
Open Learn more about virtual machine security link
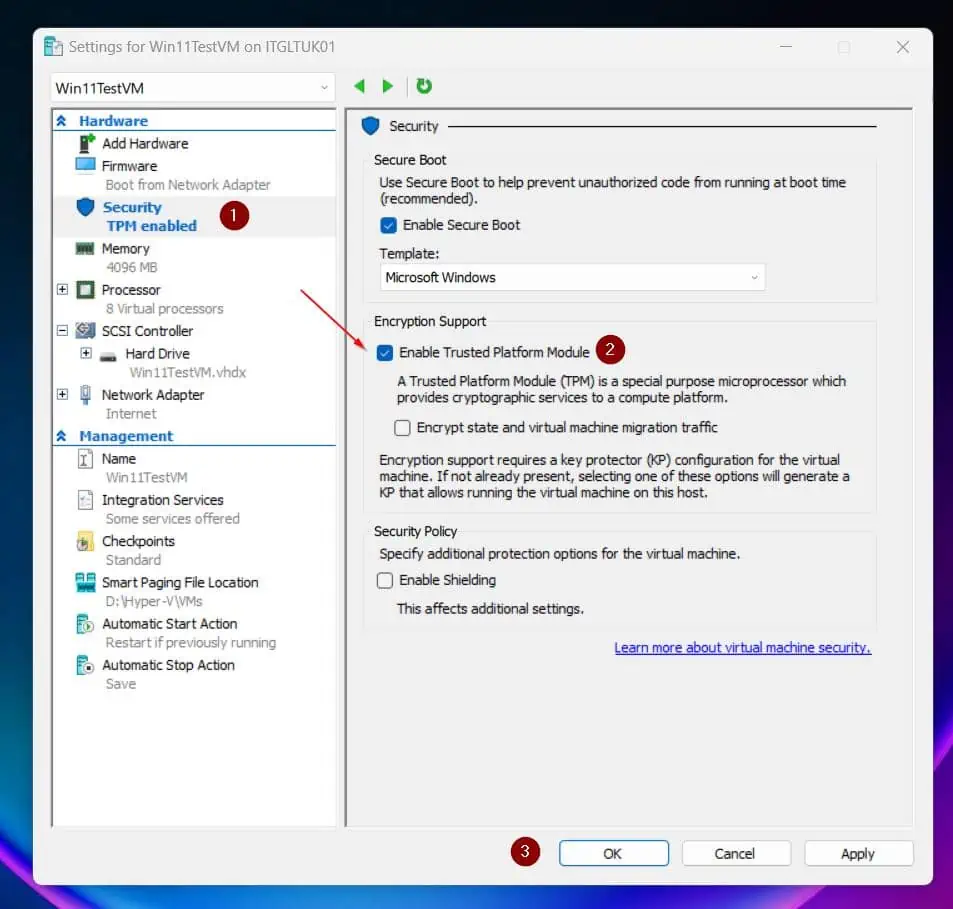(x=743, y=648)
